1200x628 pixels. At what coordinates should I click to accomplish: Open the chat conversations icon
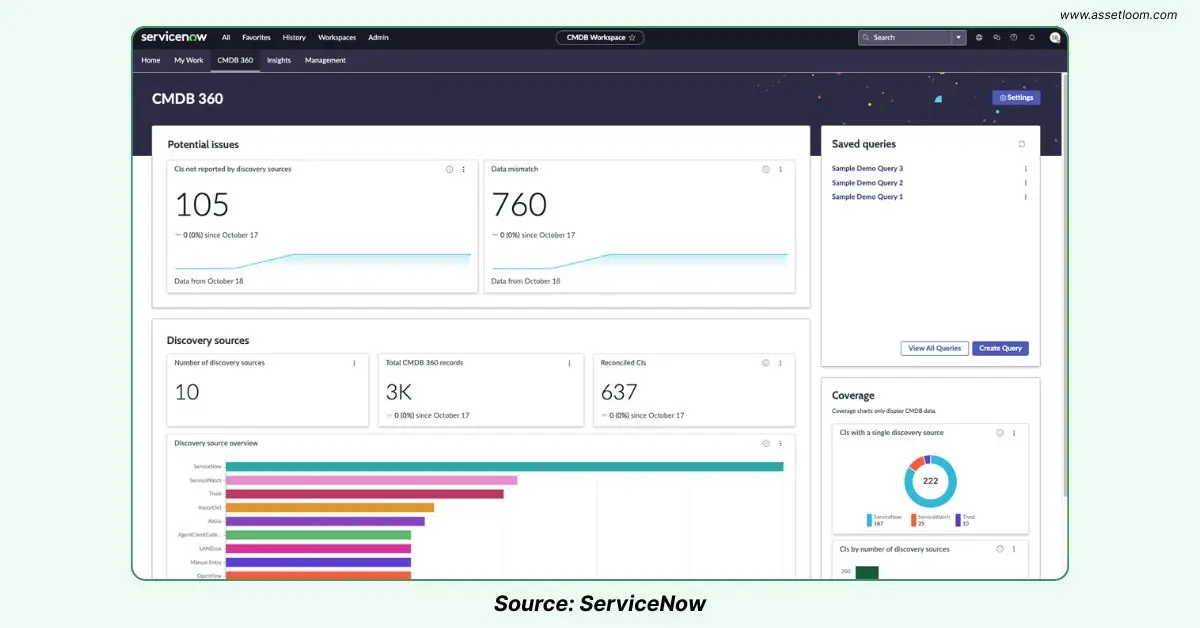pyautogui.click(x=996, y=37)
